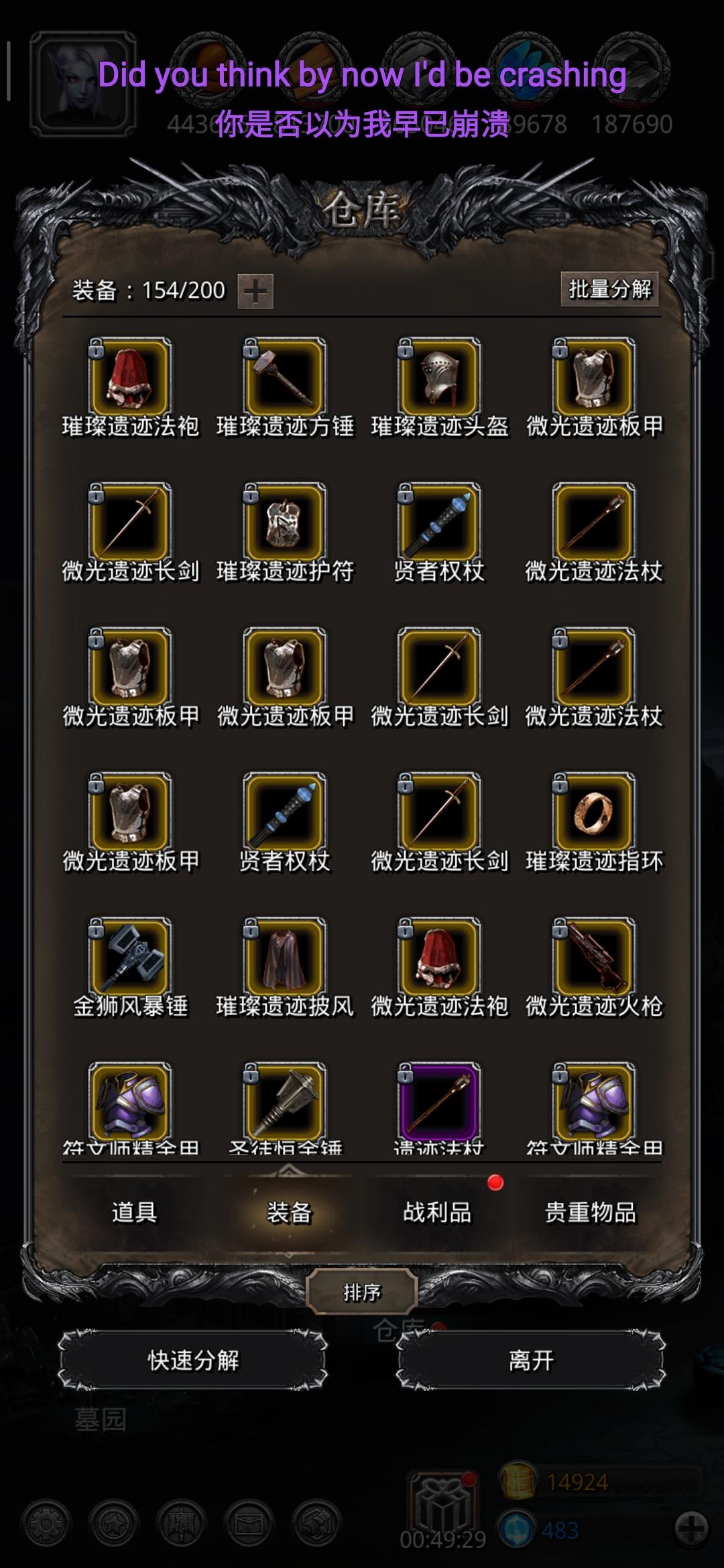Screen dimensions: 724x1568
Task: Select the 璀璨遗迹披风 cloak item
Action: pyautogui.click(x=285, y=957)
